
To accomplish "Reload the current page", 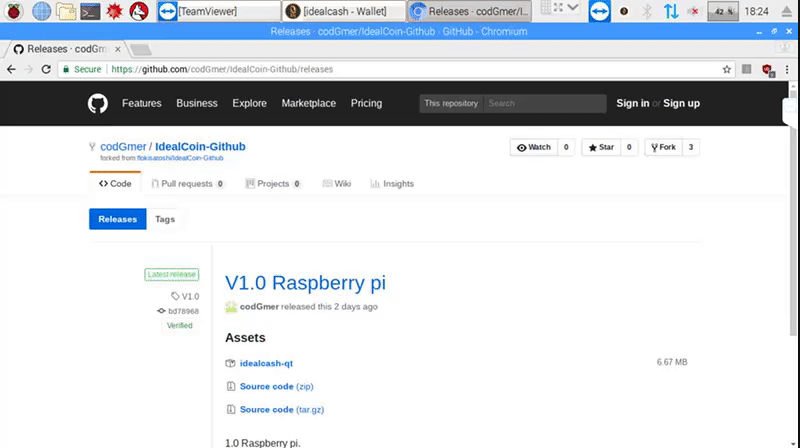I will (x=46, y=69).
